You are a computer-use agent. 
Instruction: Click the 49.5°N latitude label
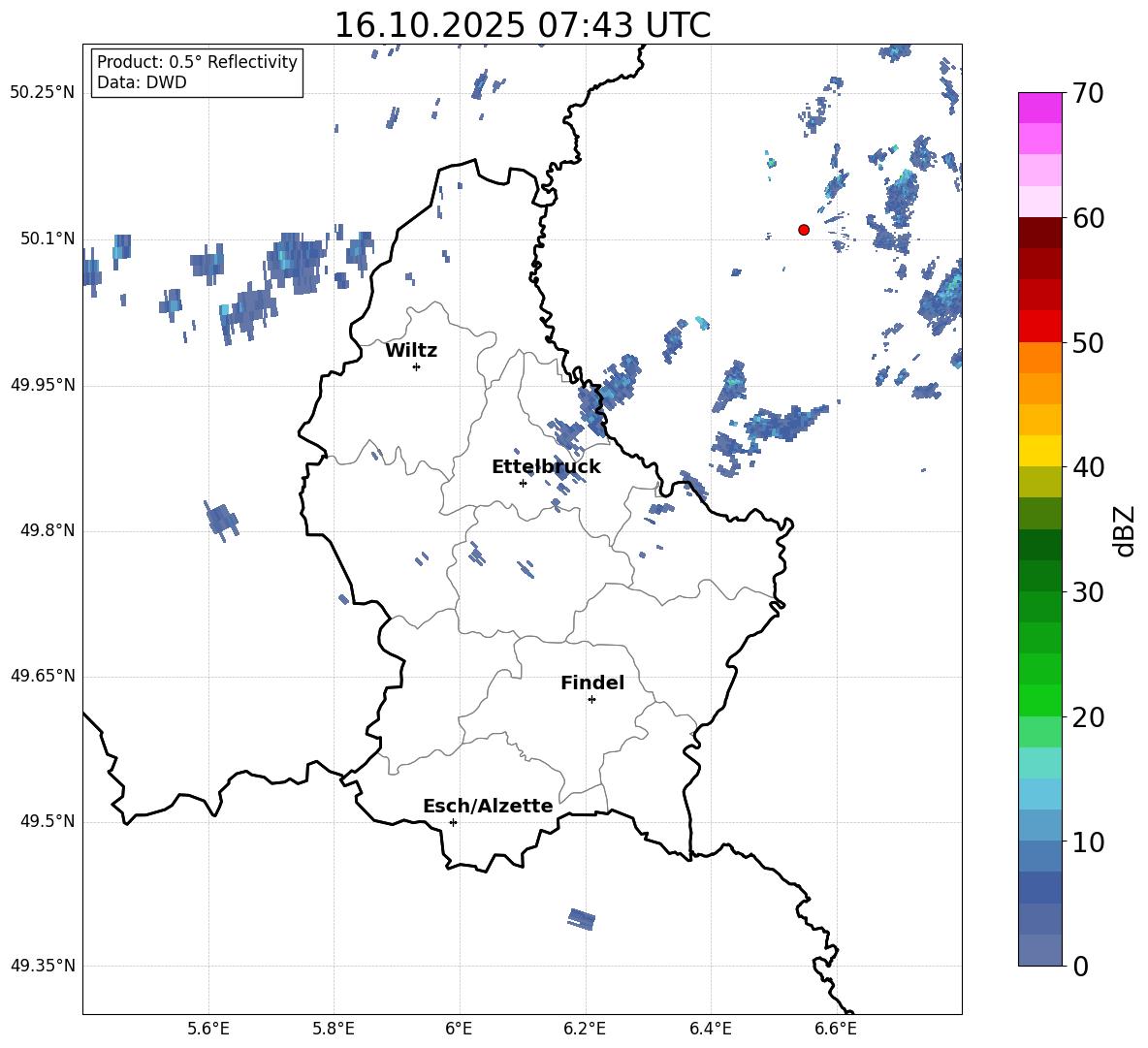[48, 821]
